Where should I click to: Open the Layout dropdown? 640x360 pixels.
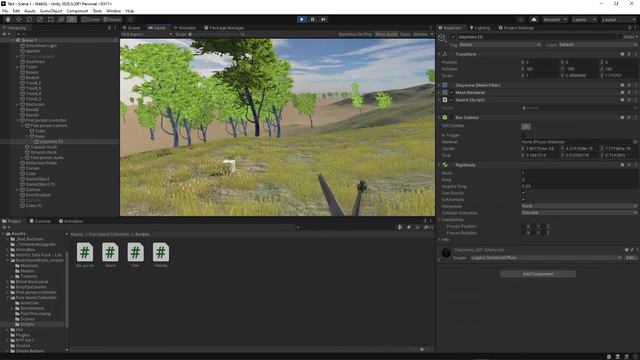[618, 20]
